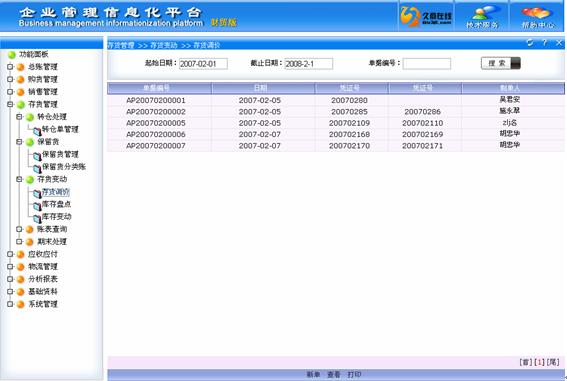567x381 pixels.
Task: Click 打印 in the bottom bar
Action: click(354, 374)
